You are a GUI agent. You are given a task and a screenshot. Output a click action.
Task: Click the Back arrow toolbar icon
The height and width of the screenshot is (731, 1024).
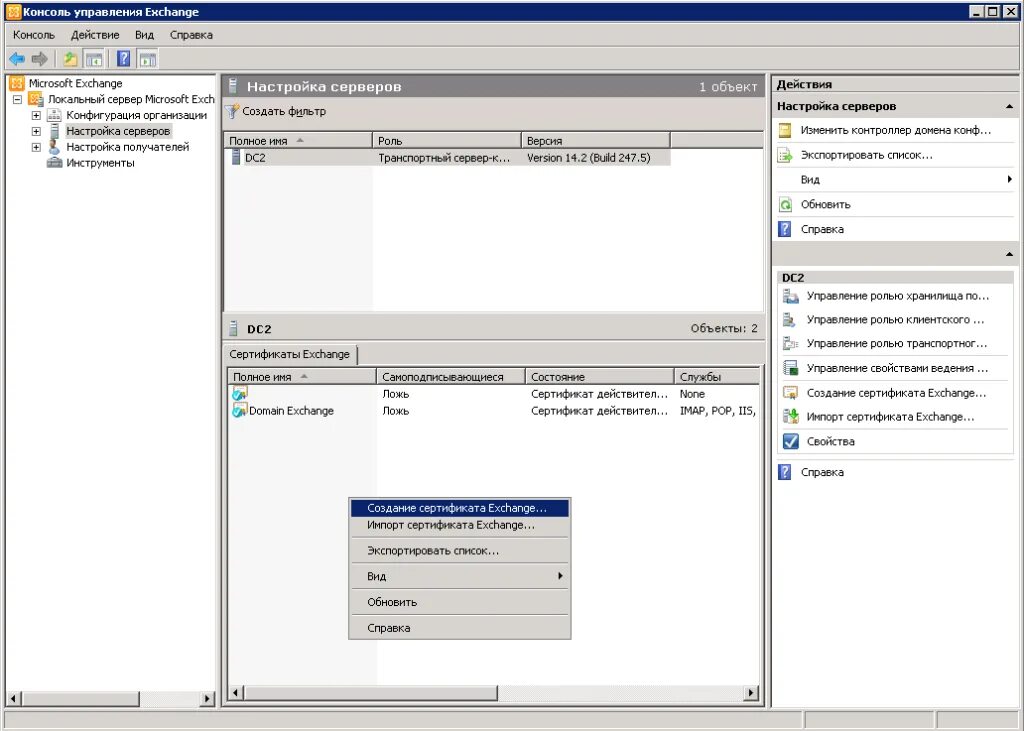coord(17,59)
